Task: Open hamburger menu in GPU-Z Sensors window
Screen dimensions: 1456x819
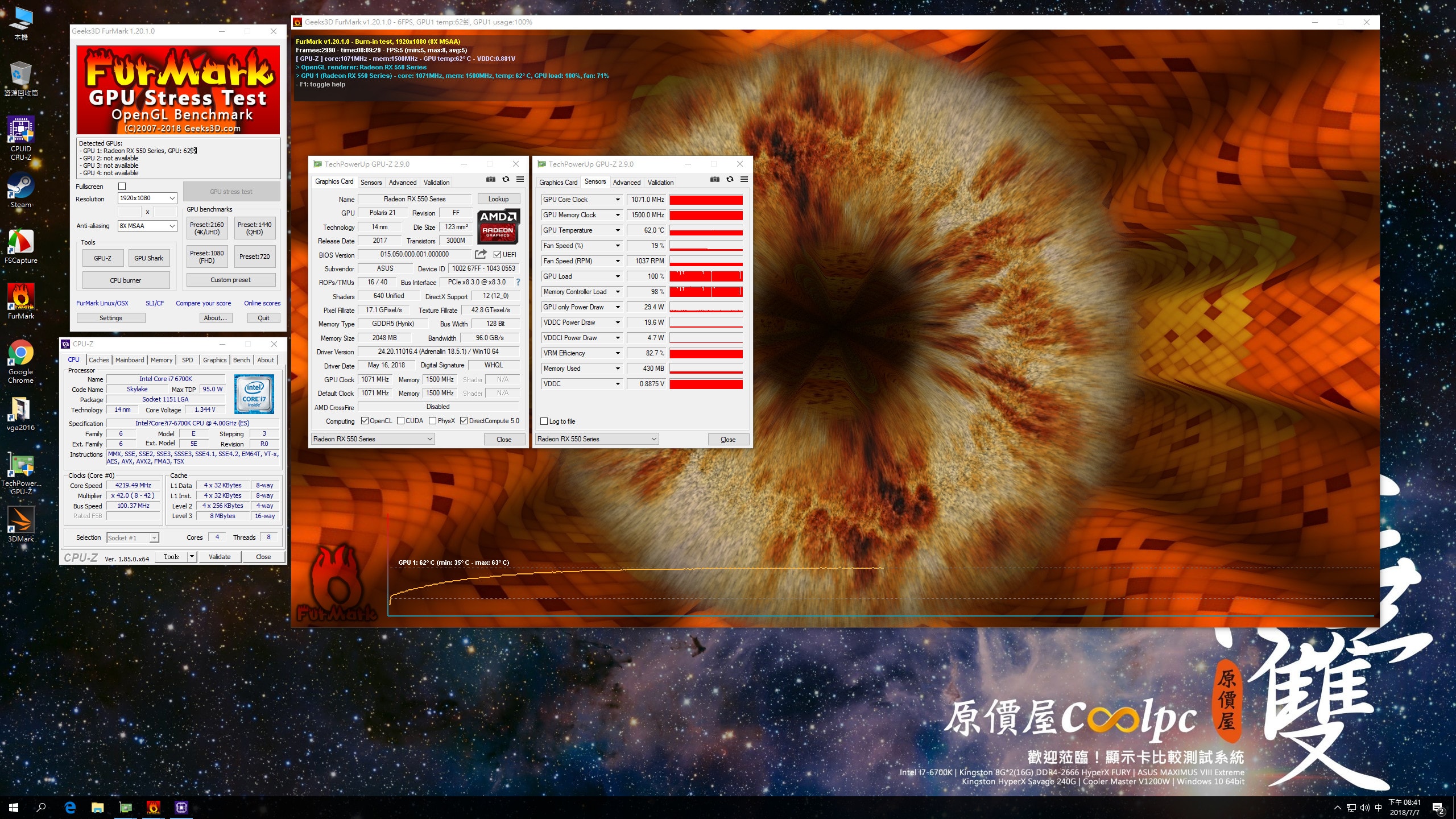Action: pos(744,179)
